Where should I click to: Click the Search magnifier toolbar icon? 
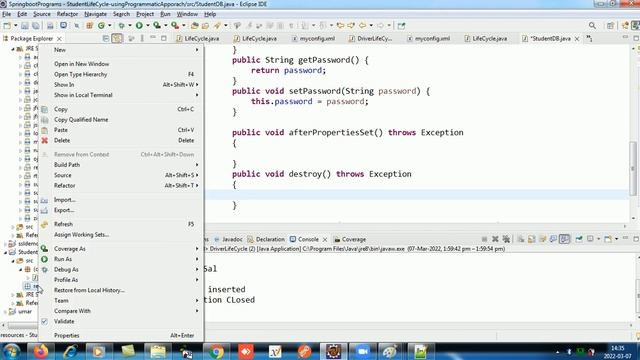coord(592,25)
